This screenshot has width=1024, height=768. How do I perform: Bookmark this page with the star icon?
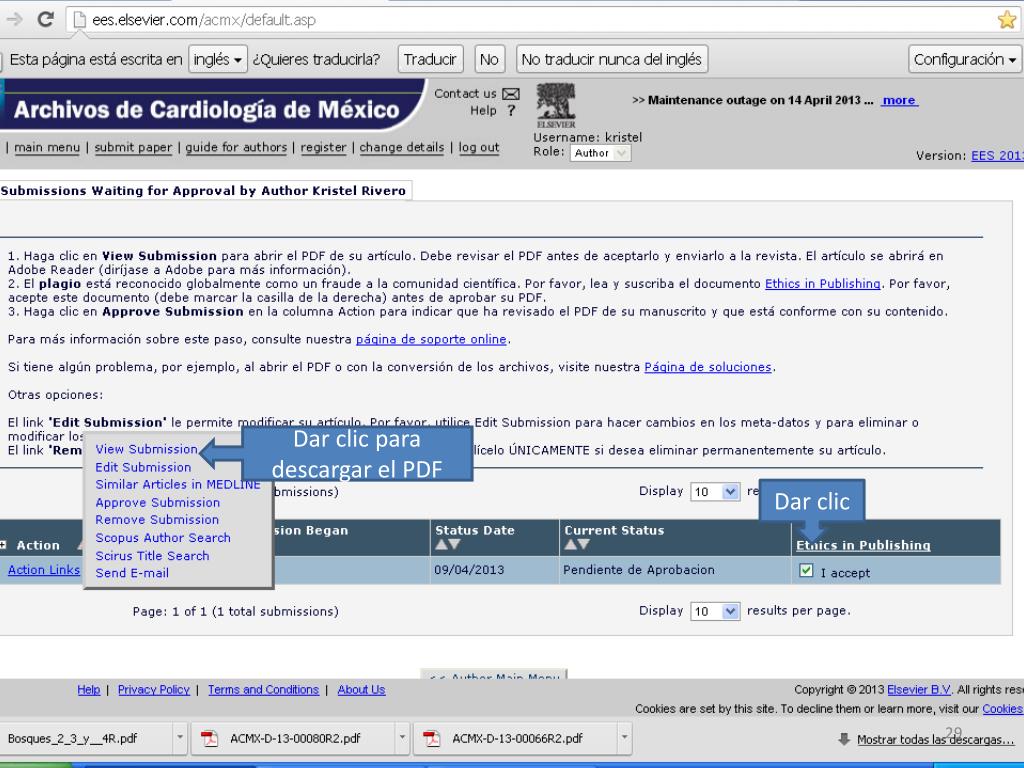pyautogui.click(x=1007, y=20)
